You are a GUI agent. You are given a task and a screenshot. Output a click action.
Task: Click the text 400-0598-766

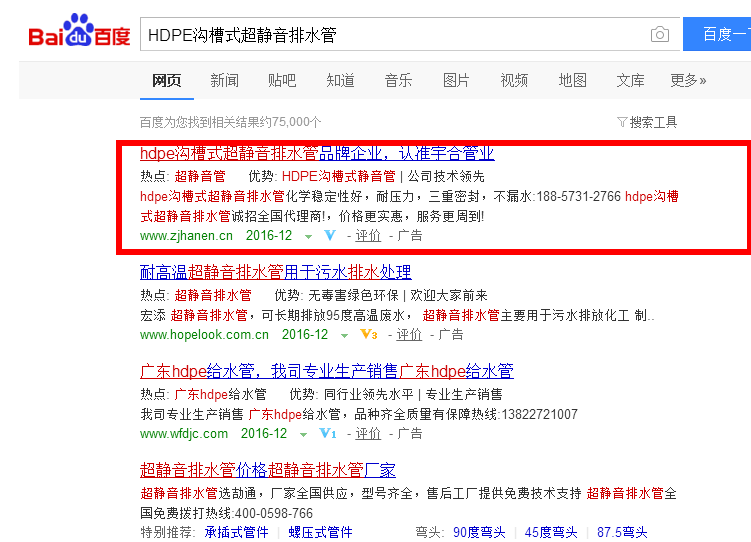click(x=273, y=513)
